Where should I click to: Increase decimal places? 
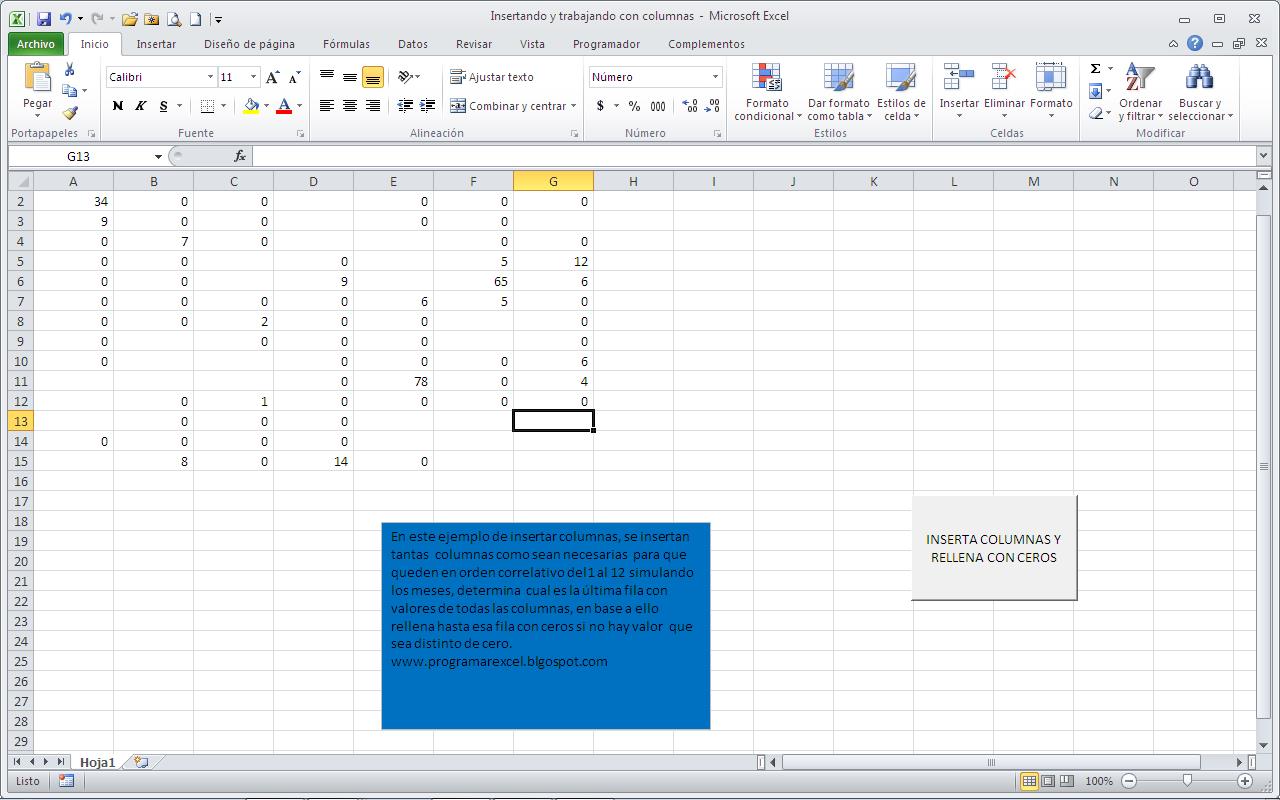pyautogui.click(x=690, y=106)
